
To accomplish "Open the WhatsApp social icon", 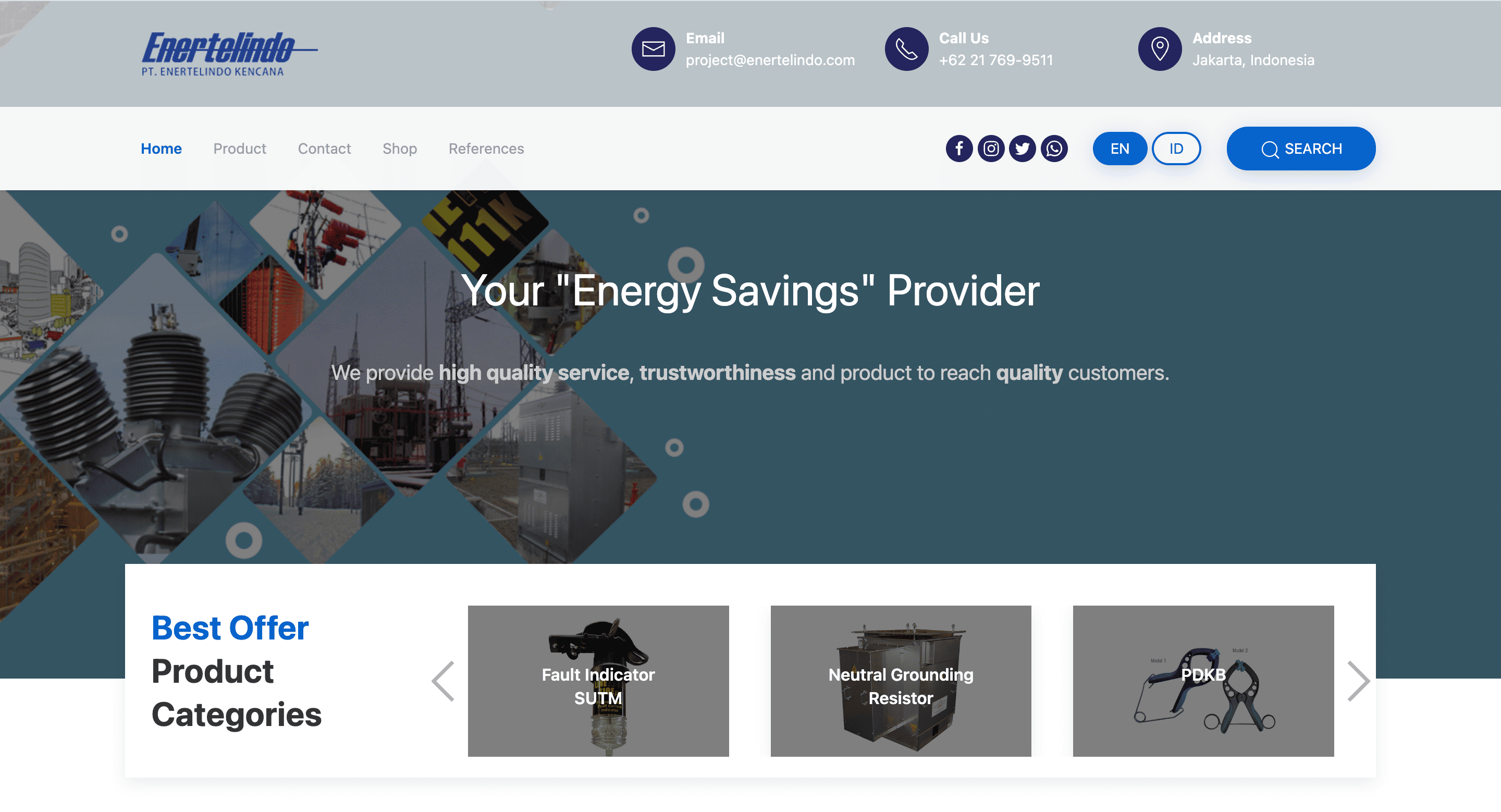I will coord(1054,149).
